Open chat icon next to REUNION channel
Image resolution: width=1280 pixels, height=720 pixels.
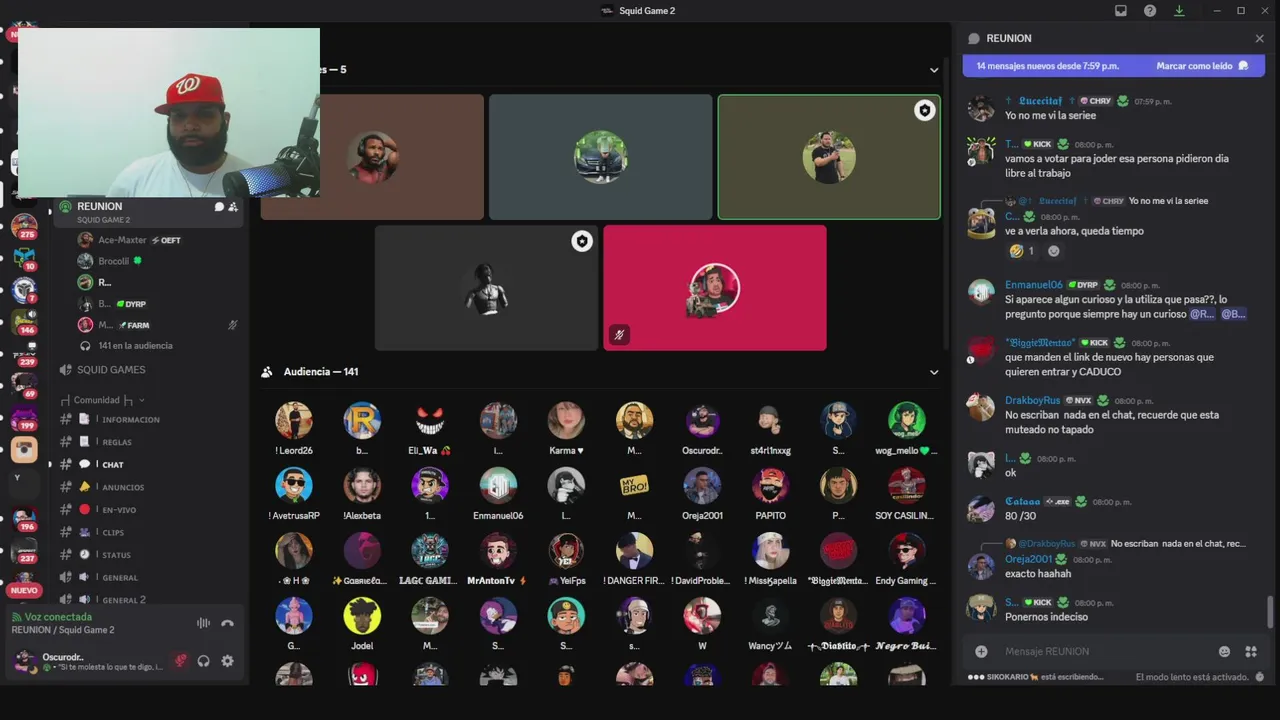click(219, 207)
